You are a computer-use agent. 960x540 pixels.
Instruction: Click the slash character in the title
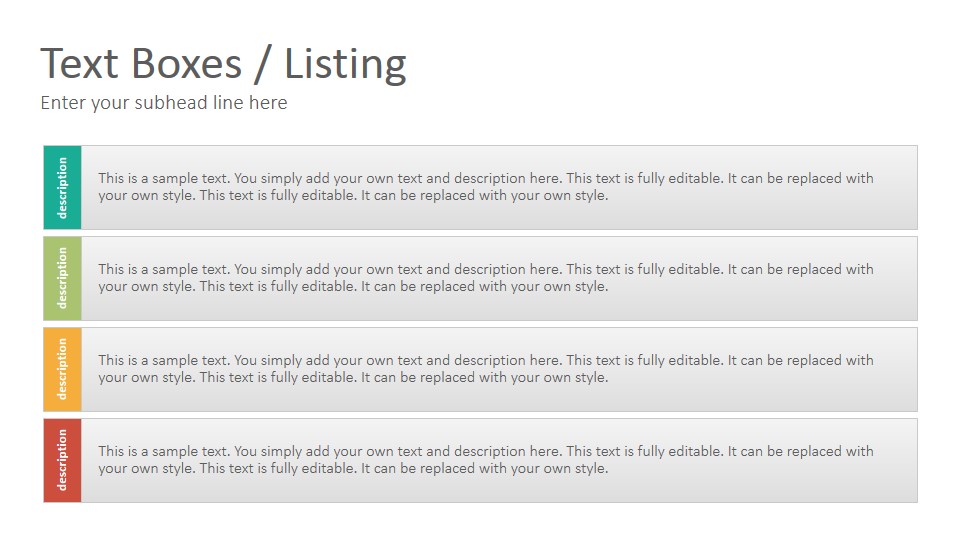(262, 65)
